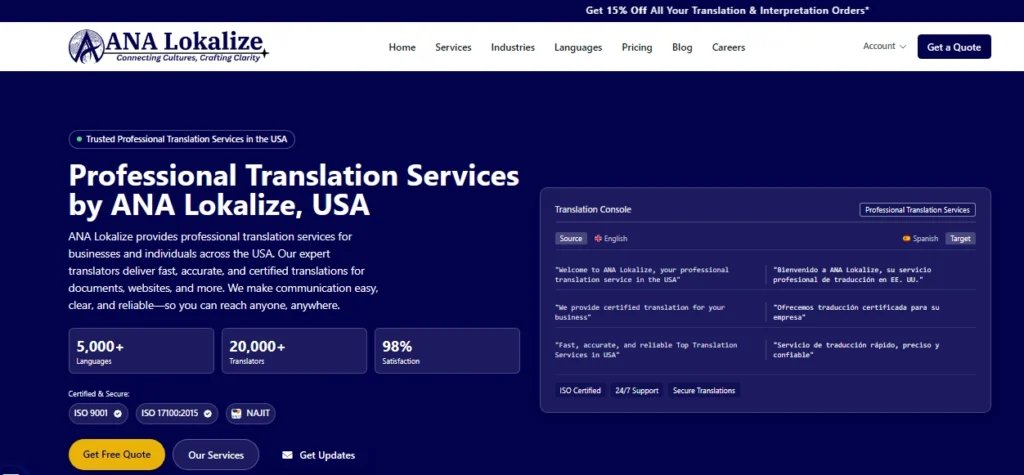Click the 15% Off promotion banner text
Viewport: 1024px width, 475px height.
click(x=728, y=10)
